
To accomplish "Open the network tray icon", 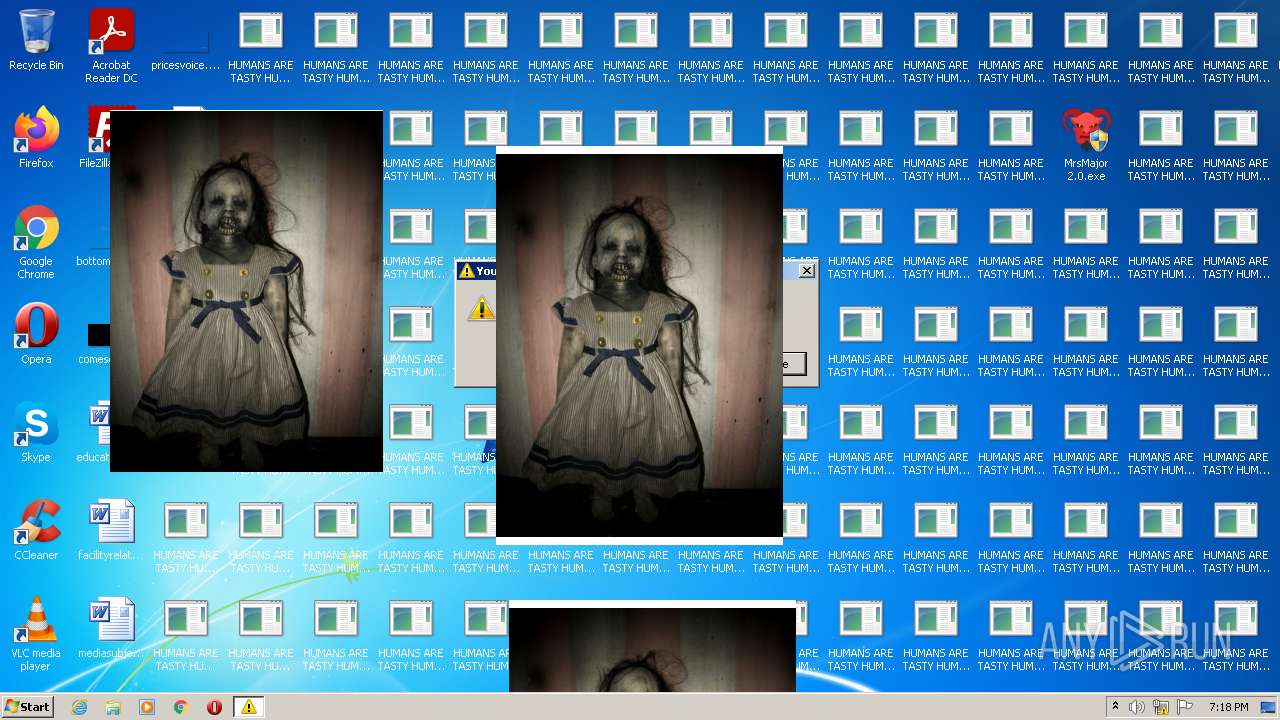I will [x=1161, y=707].
